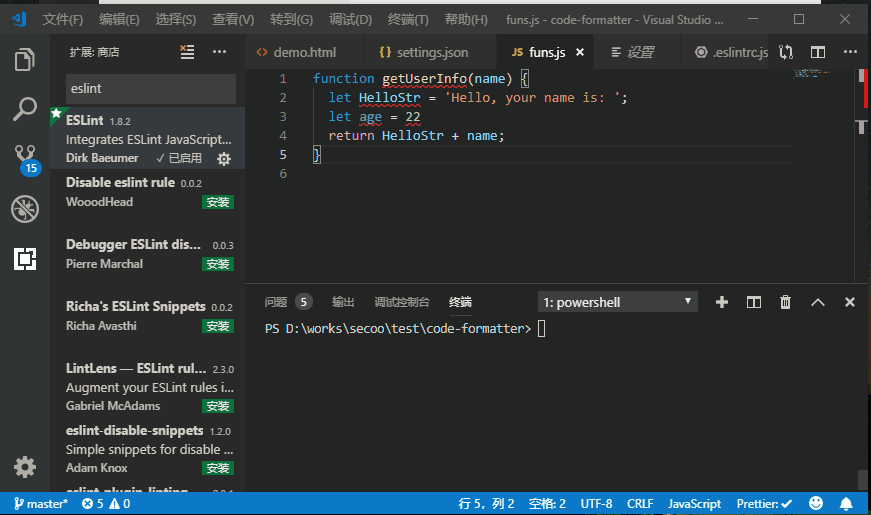The height and width of the screenshot is (515, 871).
Task: Open the Extensions view in activity bar
Action: pyautogui.click(x=24, y=259)
